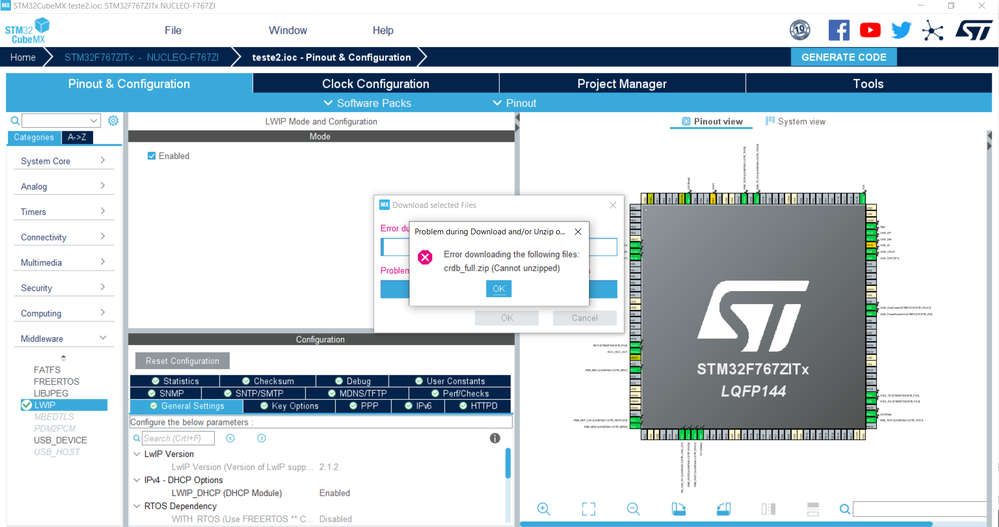Click the pin search input field
Screen dimensions: 999x527
(x=919, y=509)
